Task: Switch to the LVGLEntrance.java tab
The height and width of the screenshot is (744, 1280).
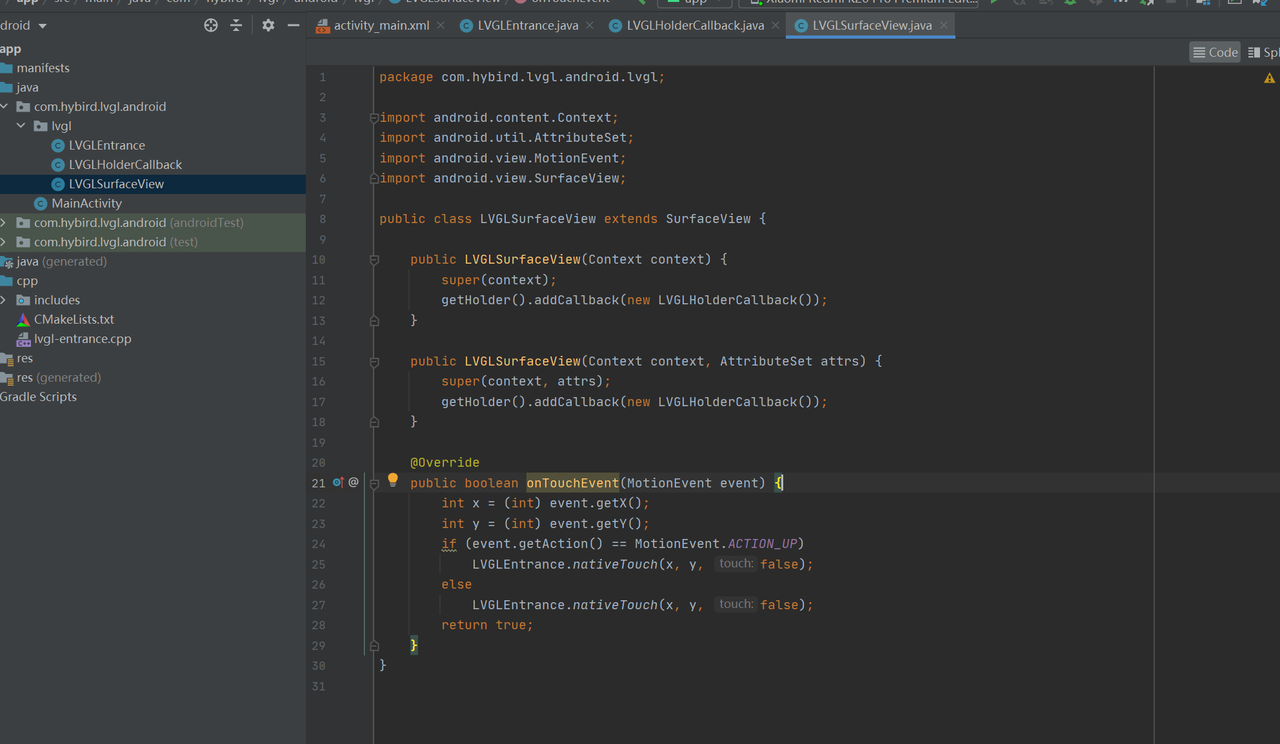Action: point(527,25)
